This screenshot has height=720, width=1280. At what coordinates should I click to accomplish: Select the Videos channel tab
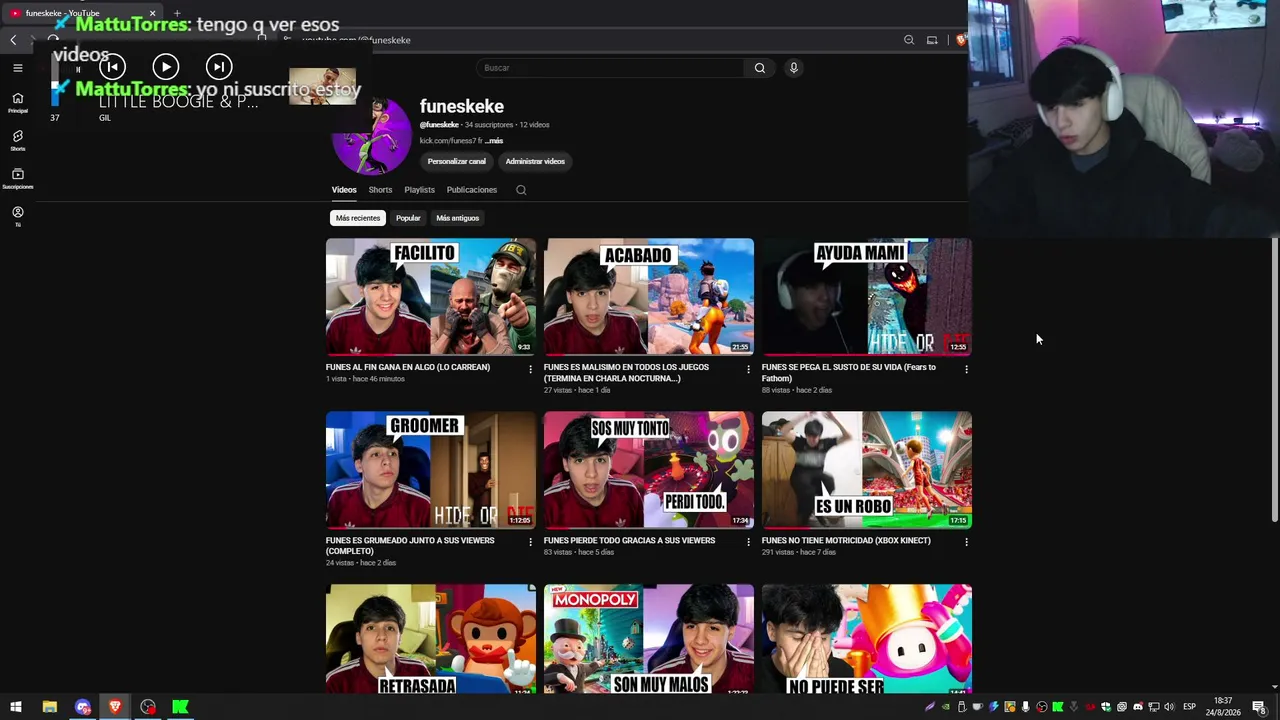coord(344,190)
